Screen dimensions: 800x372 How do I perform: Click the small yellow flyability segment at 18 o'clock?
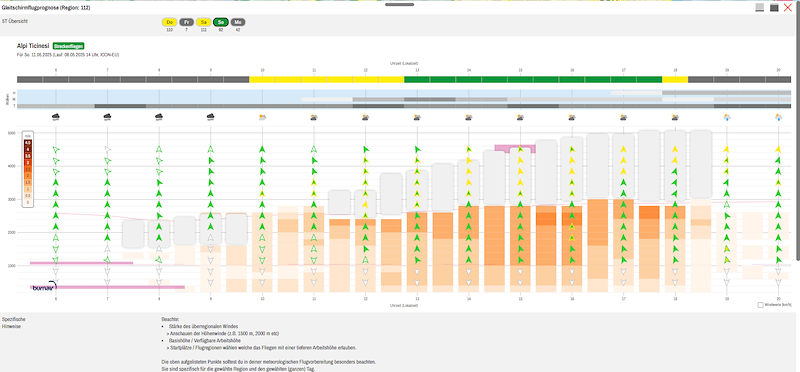point(675,79)
